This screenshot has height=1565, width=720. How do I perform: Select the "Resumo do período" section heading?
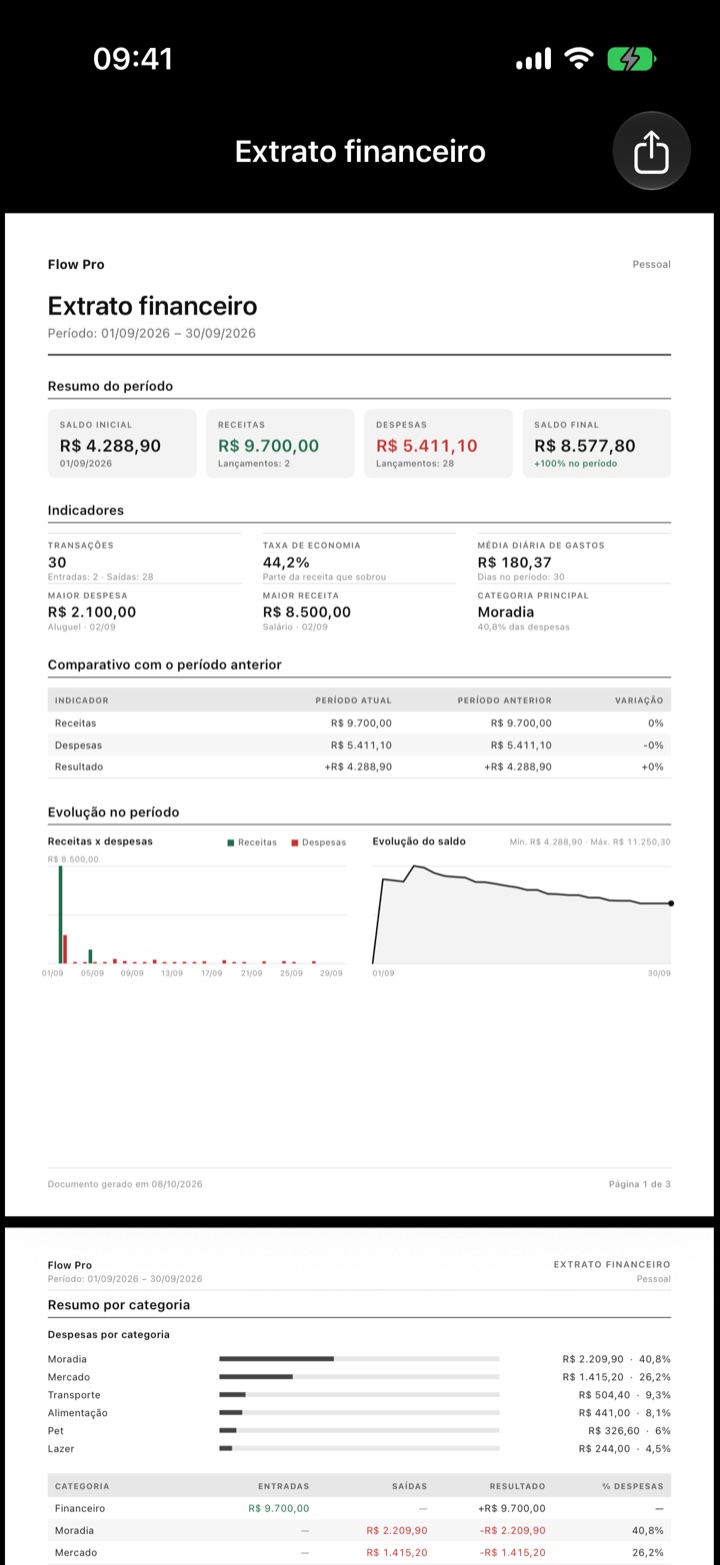110,386
